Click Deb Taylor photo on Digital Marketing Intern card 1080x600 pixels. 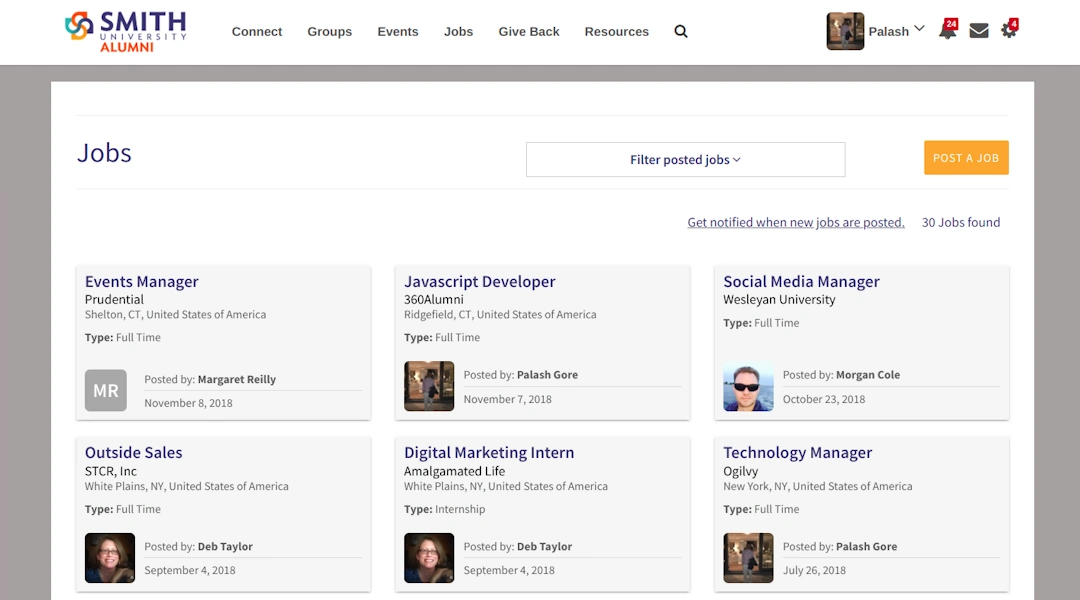click(x=428, y=558)
